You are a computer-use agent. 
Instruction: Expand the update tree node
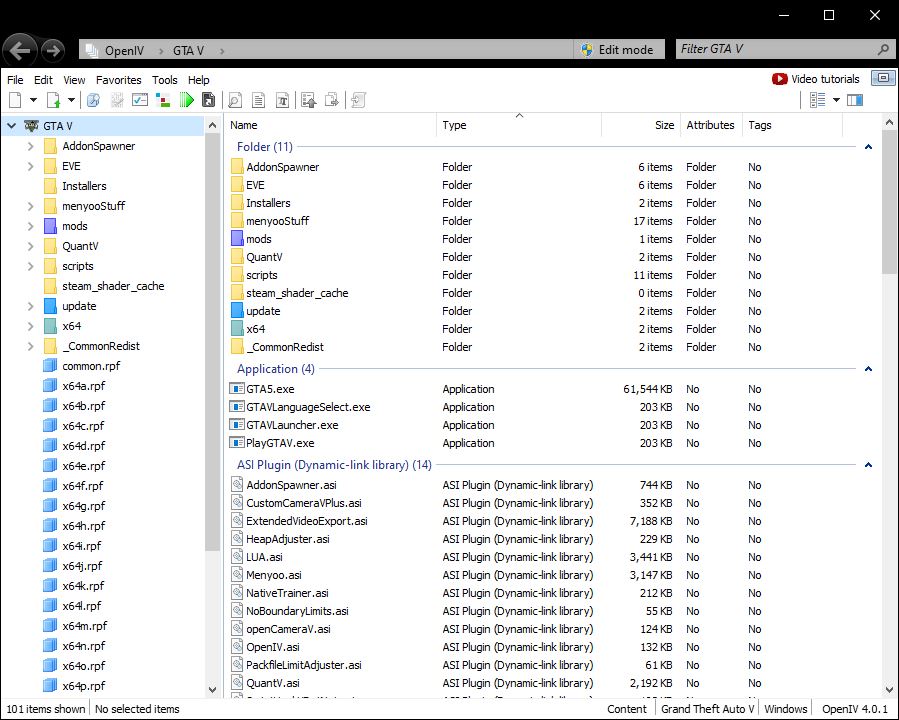[31, 306]
